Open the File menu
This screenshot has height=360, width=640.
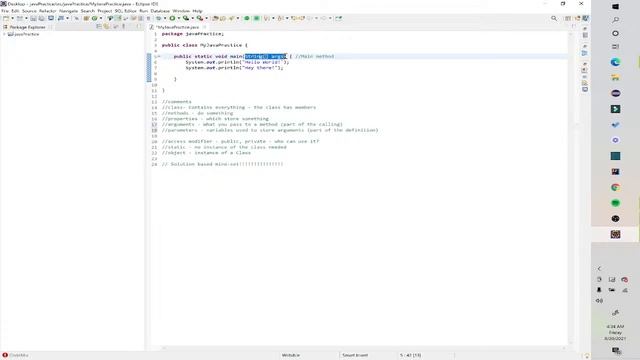[5, 11]
